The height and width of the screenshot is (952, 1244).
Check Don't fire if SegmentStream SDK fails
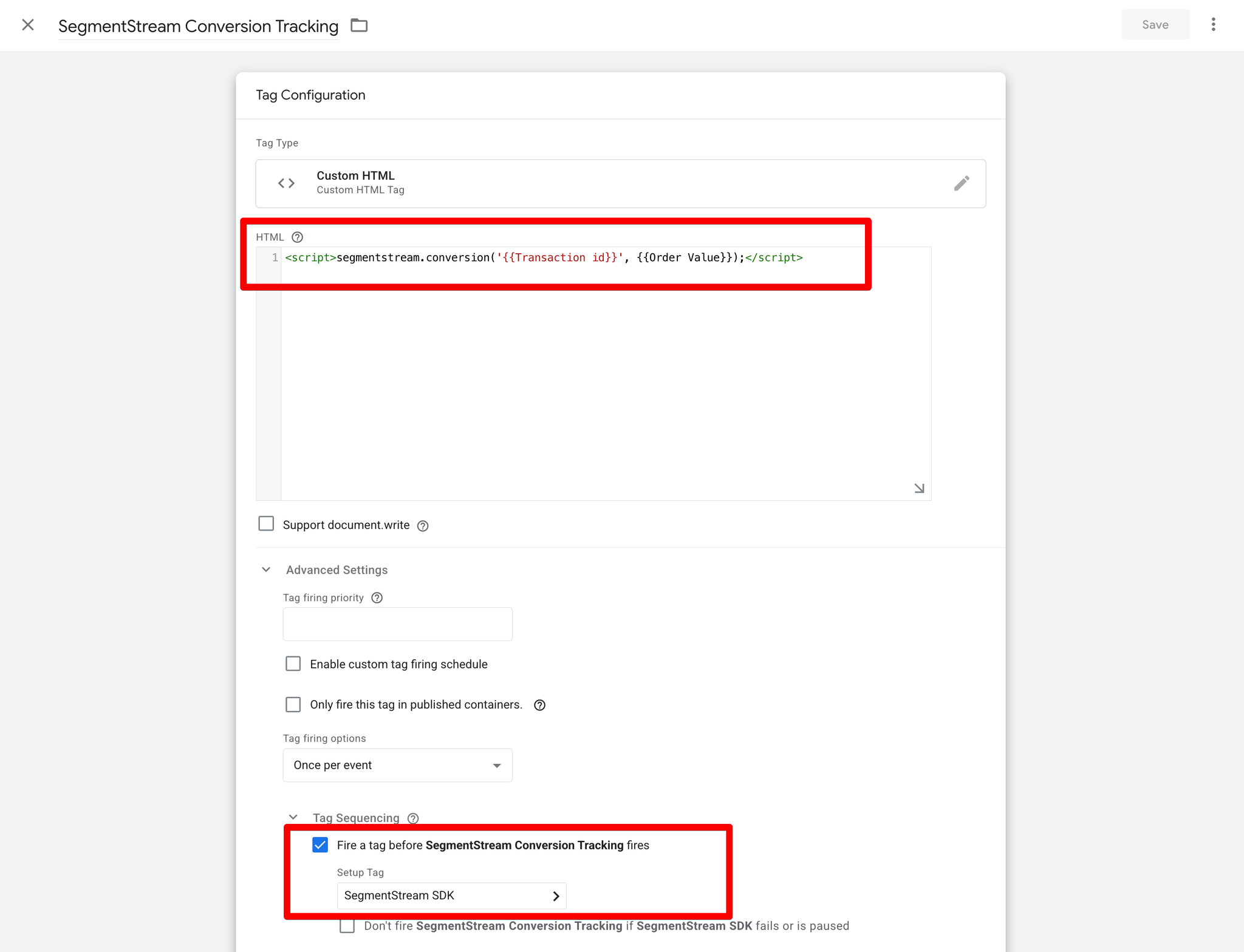pyautogui.click(x=347, y=926)
